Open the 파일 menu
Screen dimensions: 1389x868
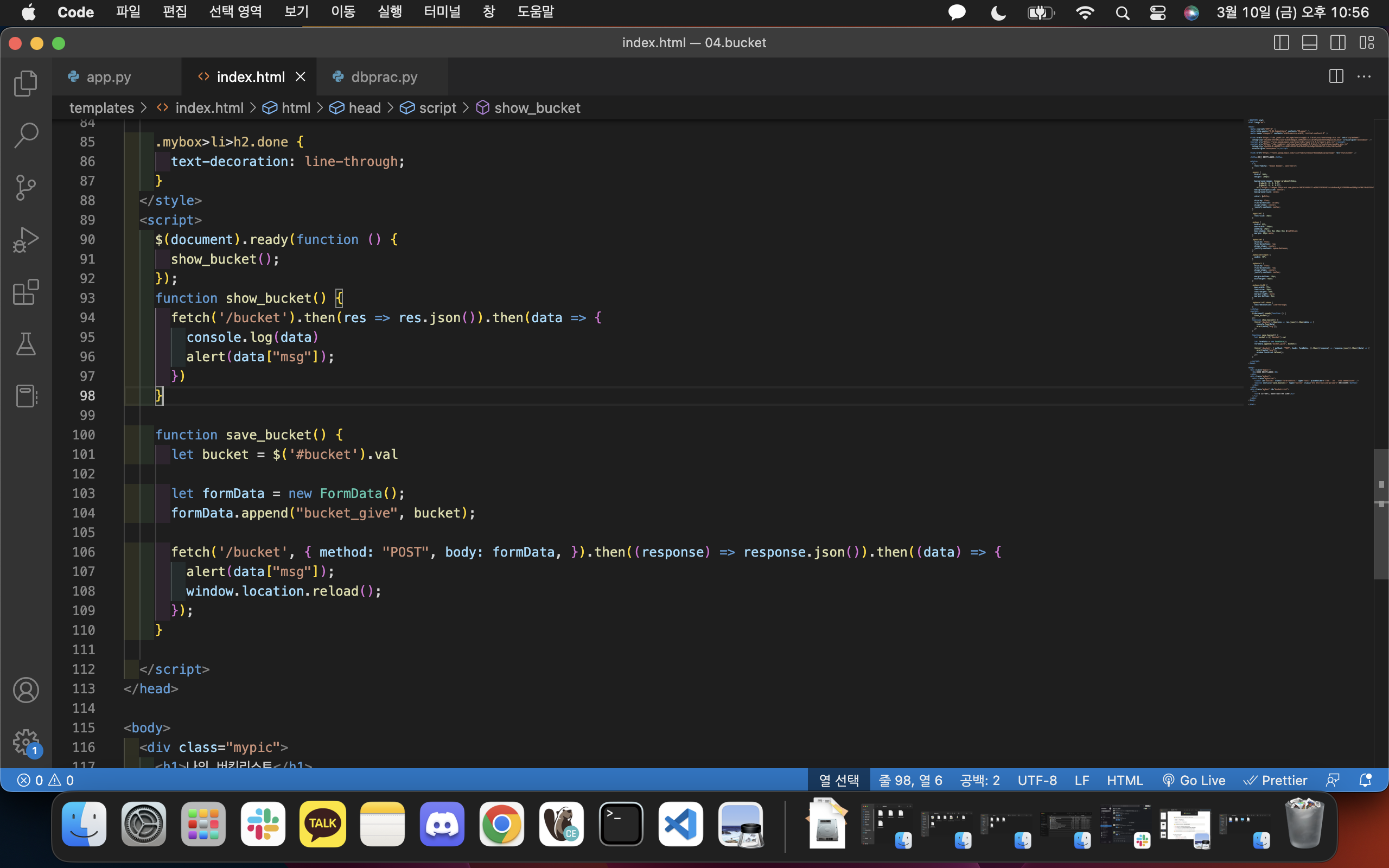pos(128,12)
